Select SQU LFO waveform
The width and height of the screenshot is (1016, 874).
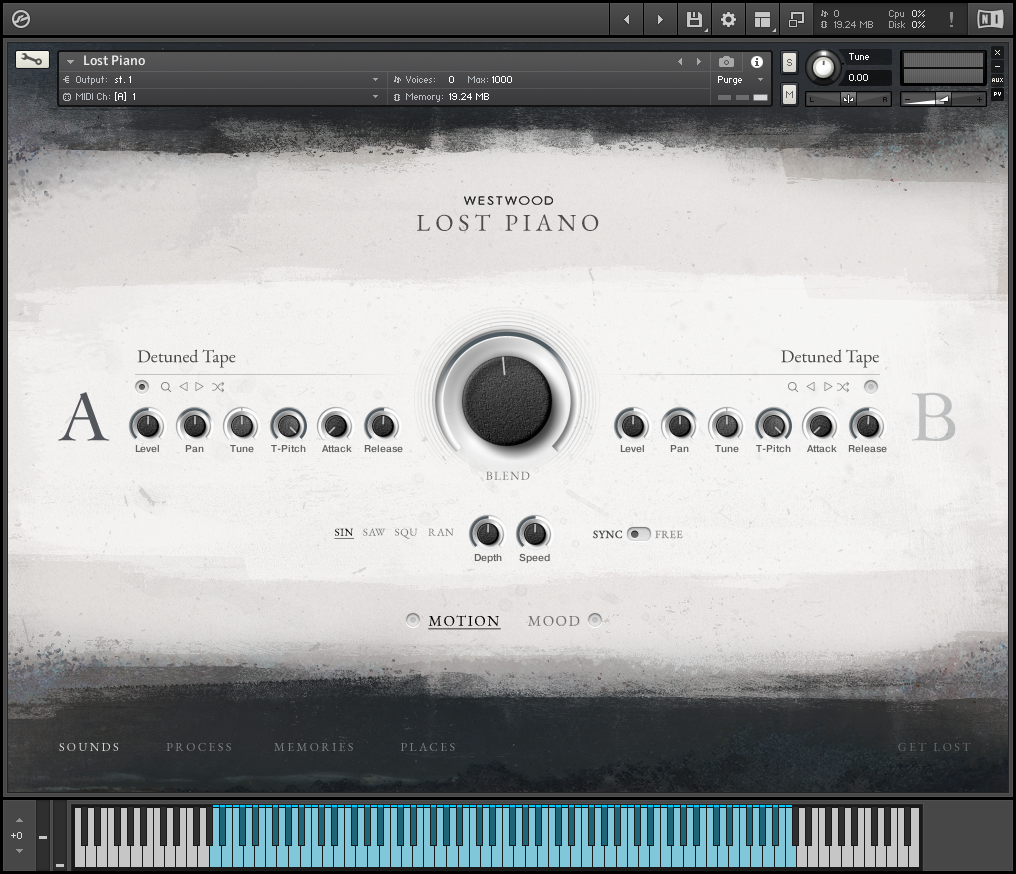point(406,533)
